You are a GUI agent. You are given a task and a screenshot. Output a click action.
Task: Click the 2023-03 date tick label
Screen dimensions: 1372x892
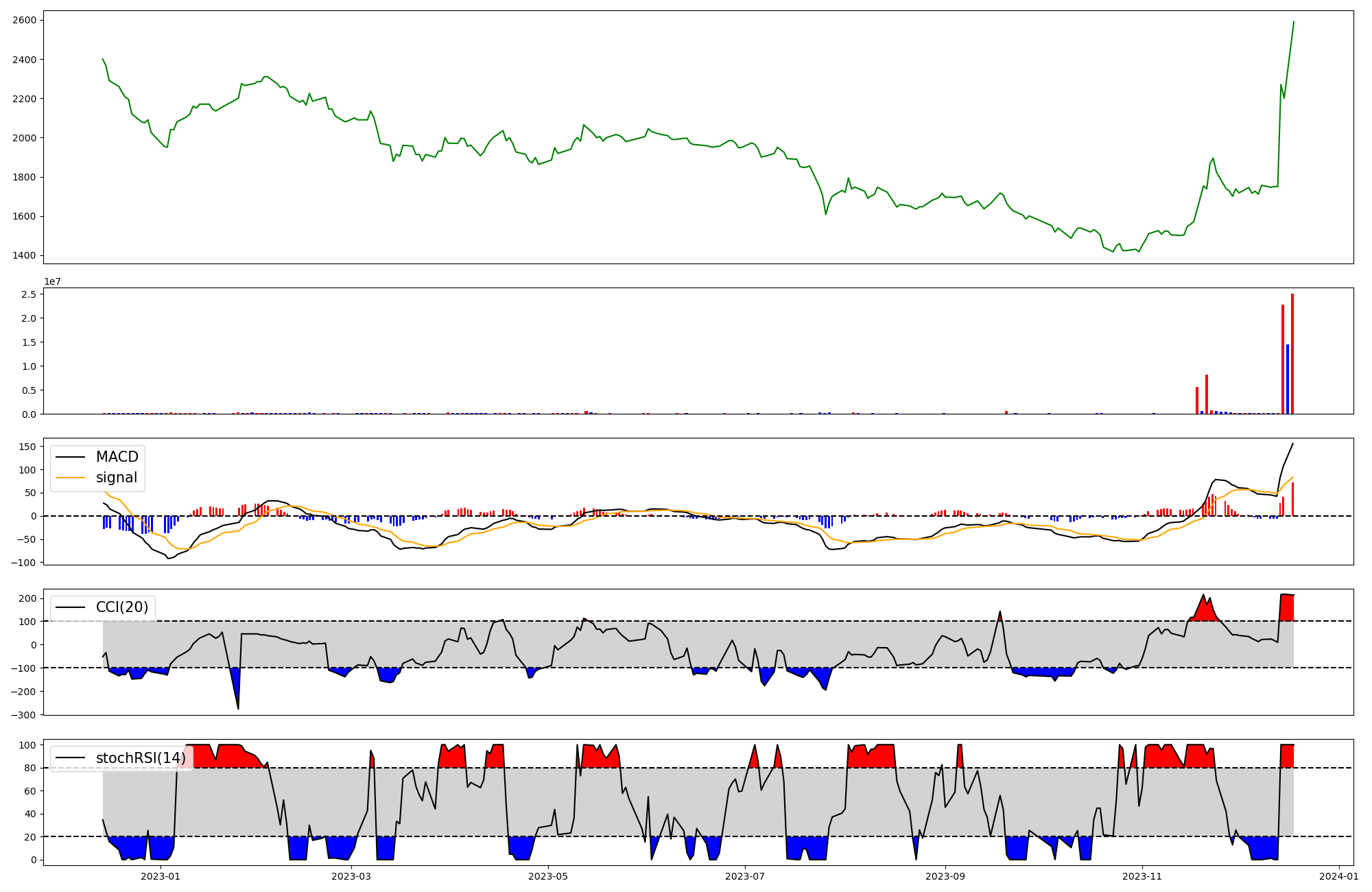coord(351,876)
